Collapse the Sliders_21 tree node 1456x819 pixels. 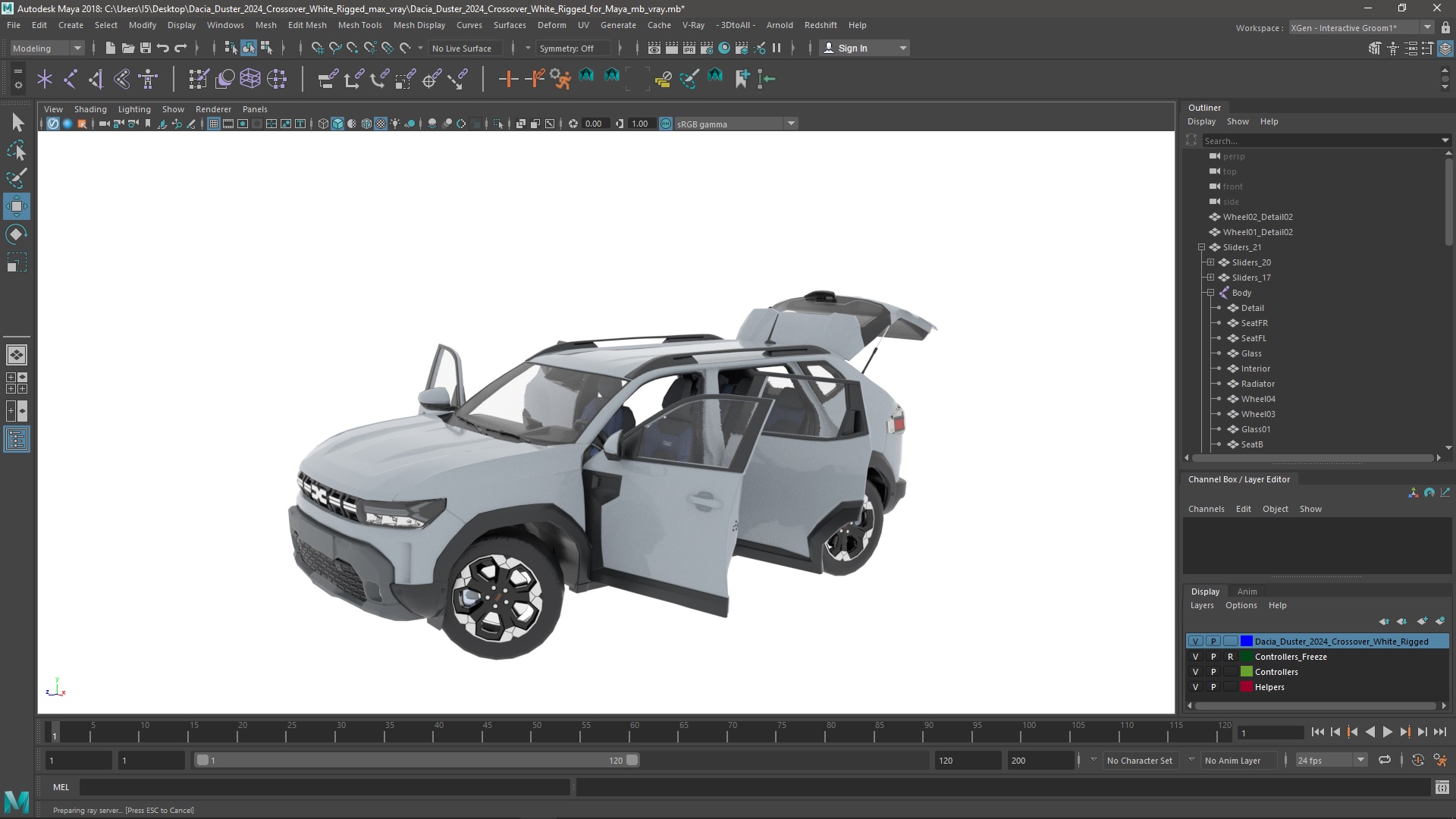pyautogui.click(x=1202, y=247)
